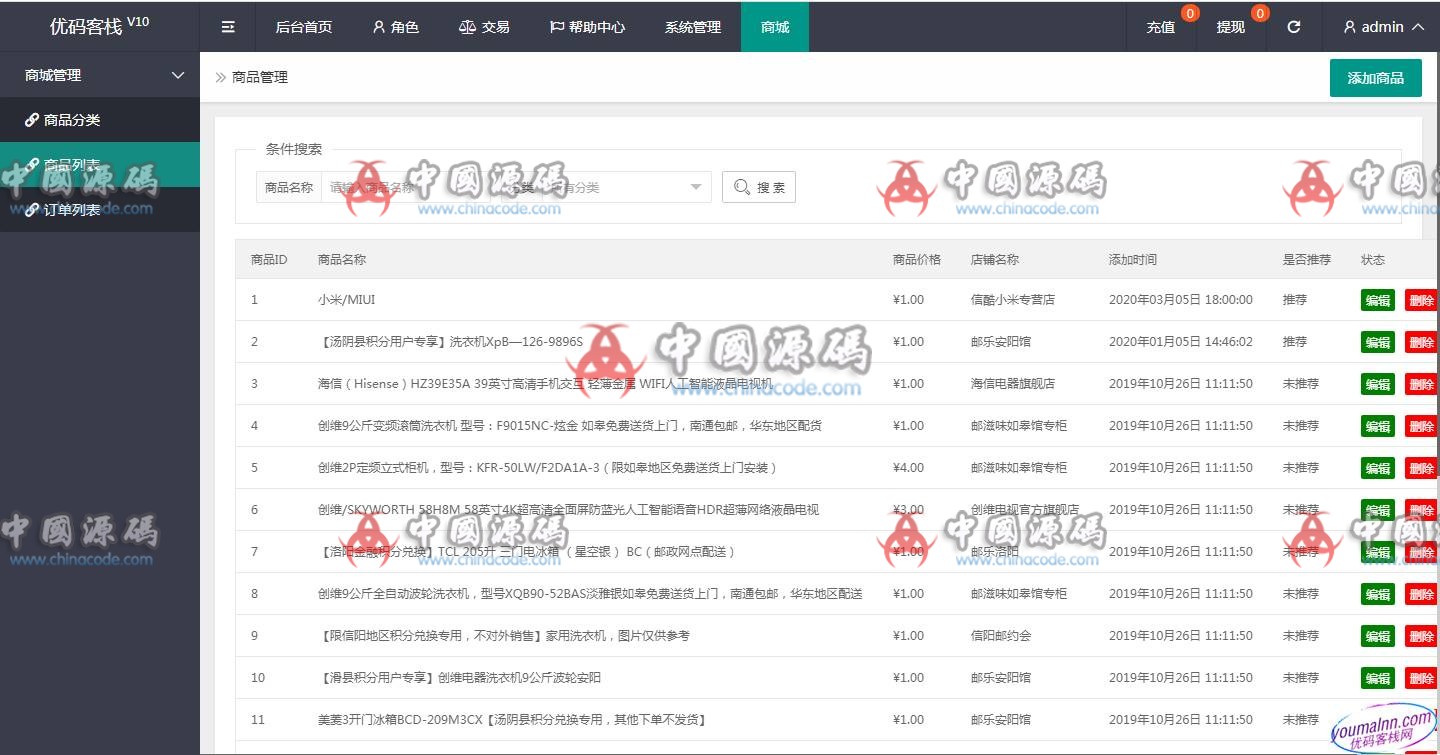The image size is (1440, 755).
Task: Open the 系统管理 menu
Action: [x=692, y=27]
